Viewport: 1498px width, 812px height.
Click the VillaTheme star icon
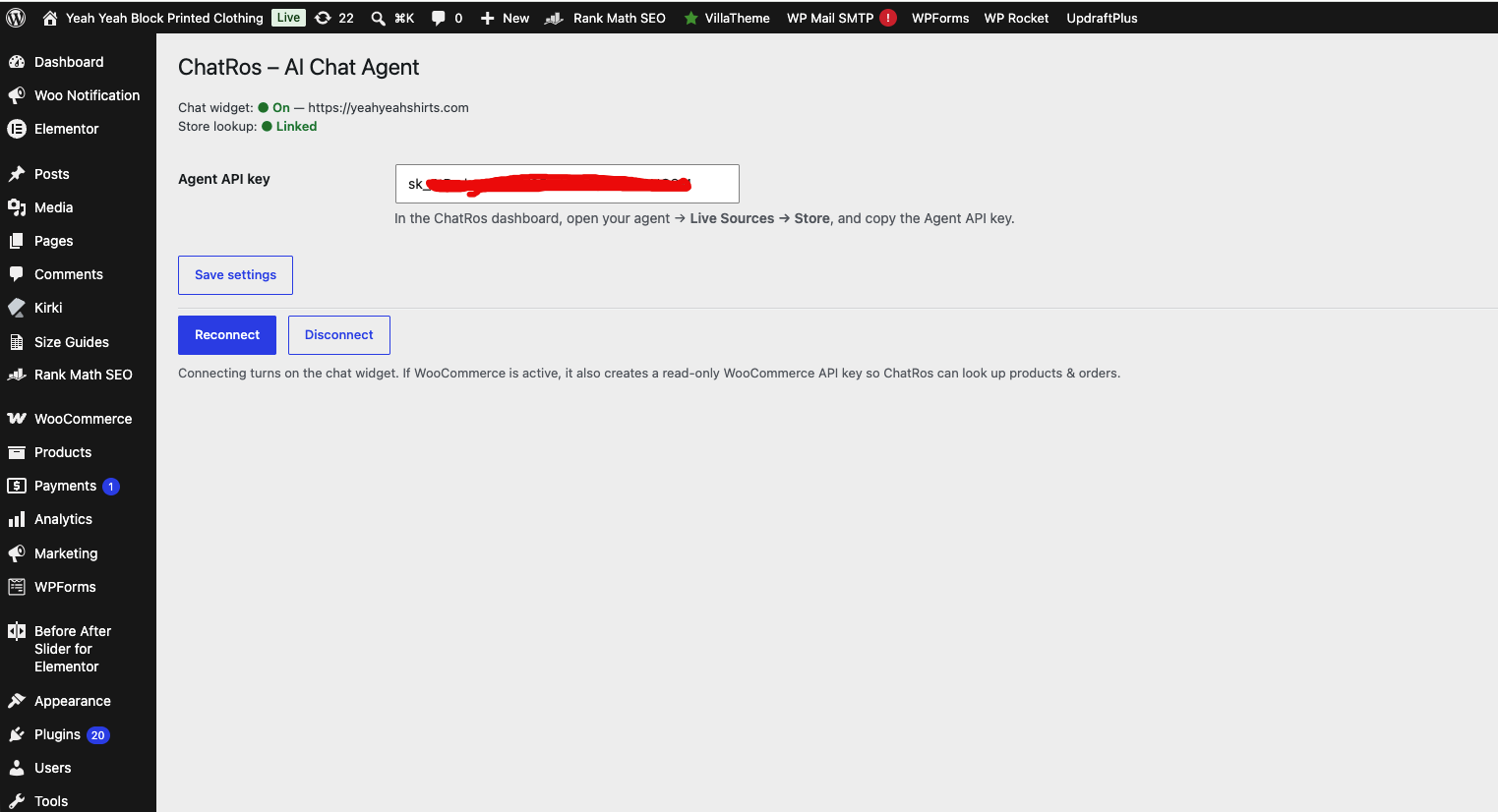(691, 18)
